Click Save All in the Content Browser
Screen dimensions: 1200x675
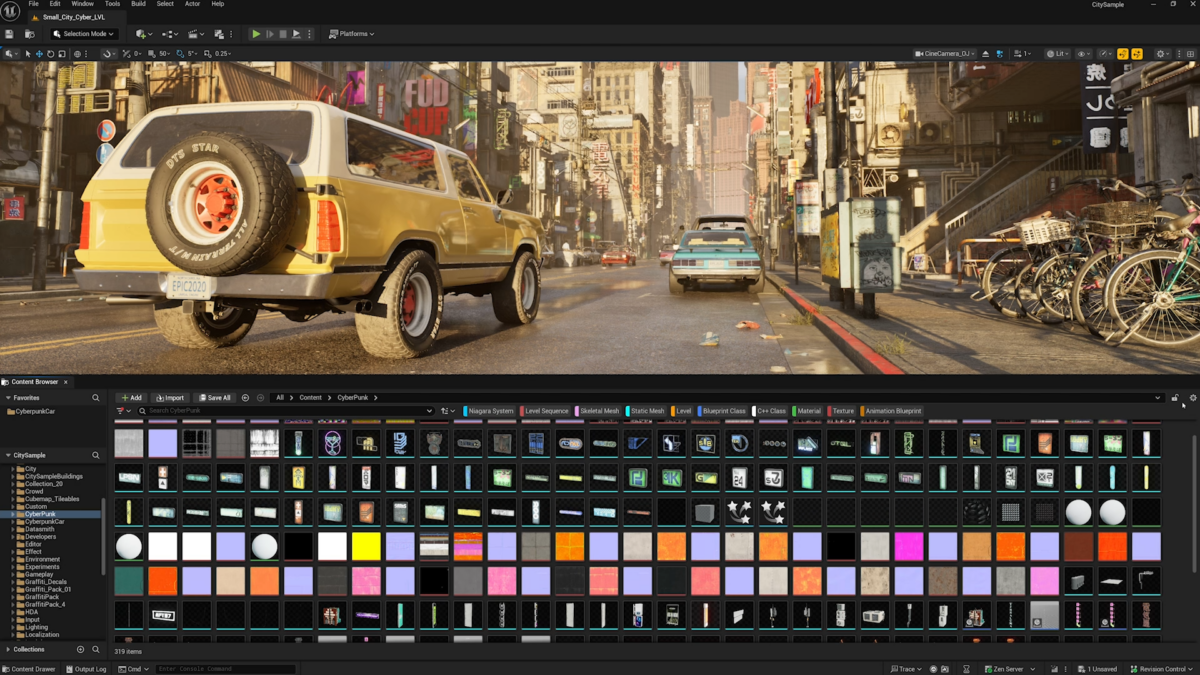[x=214, y=398]
